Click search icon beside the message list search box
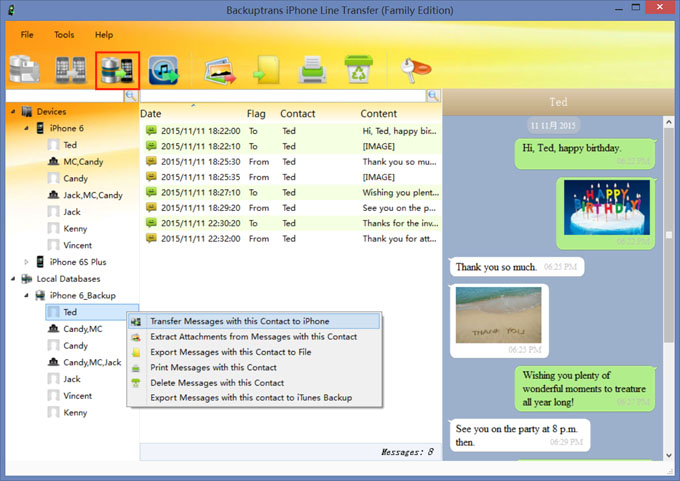Screen dimensions: 680x481 (x=433, y=96)
